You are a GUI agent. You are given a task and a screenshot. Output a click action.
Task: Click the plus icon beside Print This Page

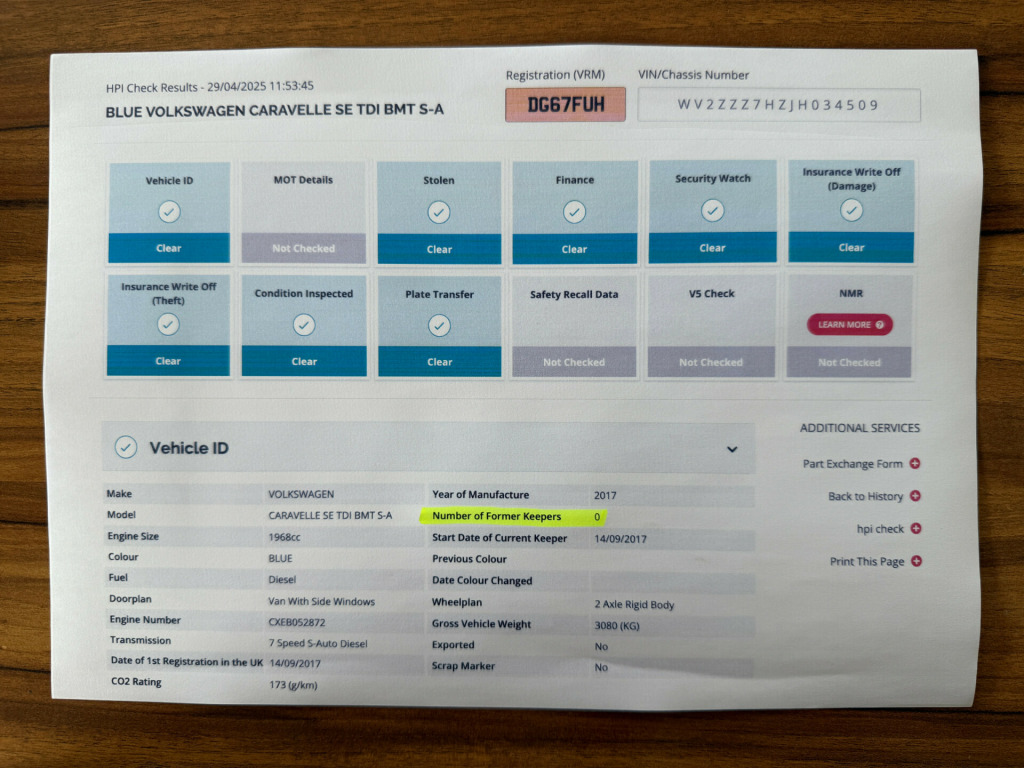tap(917, 561)
